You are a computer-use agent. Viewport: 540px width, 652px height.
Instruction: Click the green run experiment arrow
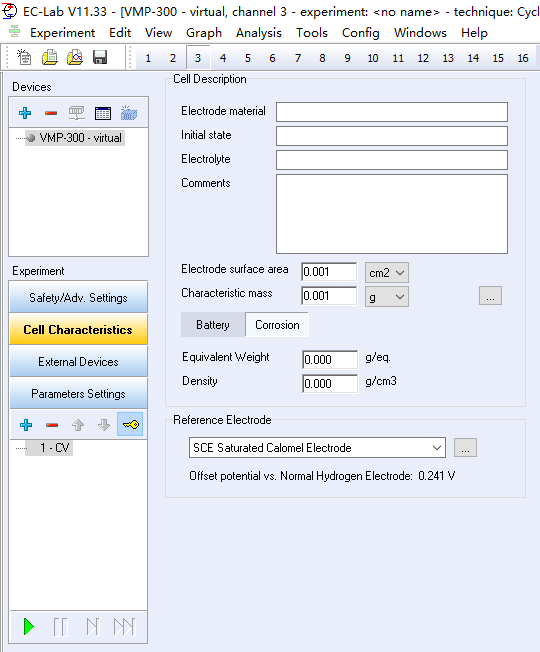29,627
